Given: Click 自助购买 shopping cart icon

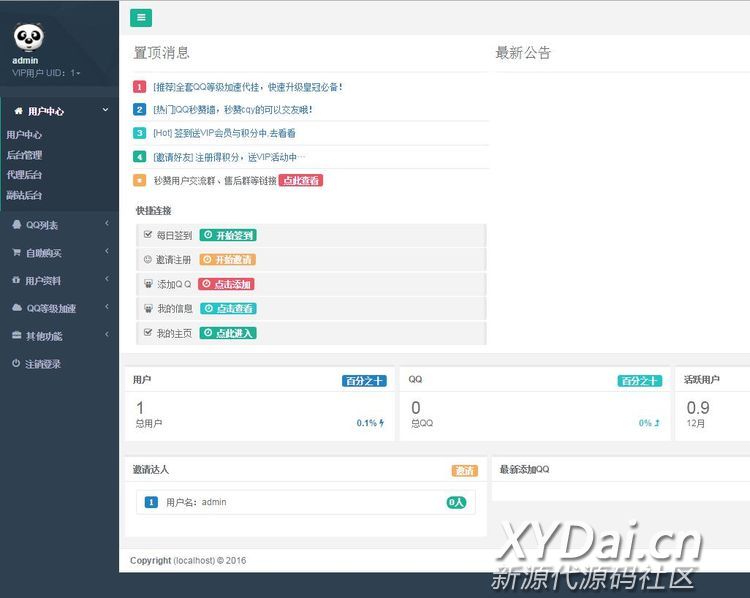Looking at the screenshot, I should [17, 252].
